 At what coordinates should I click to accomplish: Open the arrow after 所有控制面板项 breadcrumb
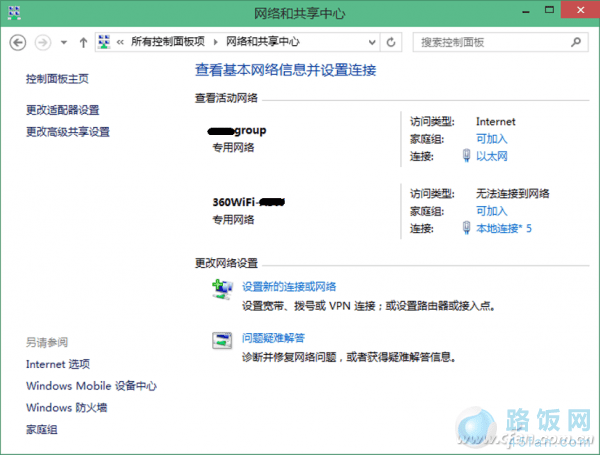coord(215,42)
